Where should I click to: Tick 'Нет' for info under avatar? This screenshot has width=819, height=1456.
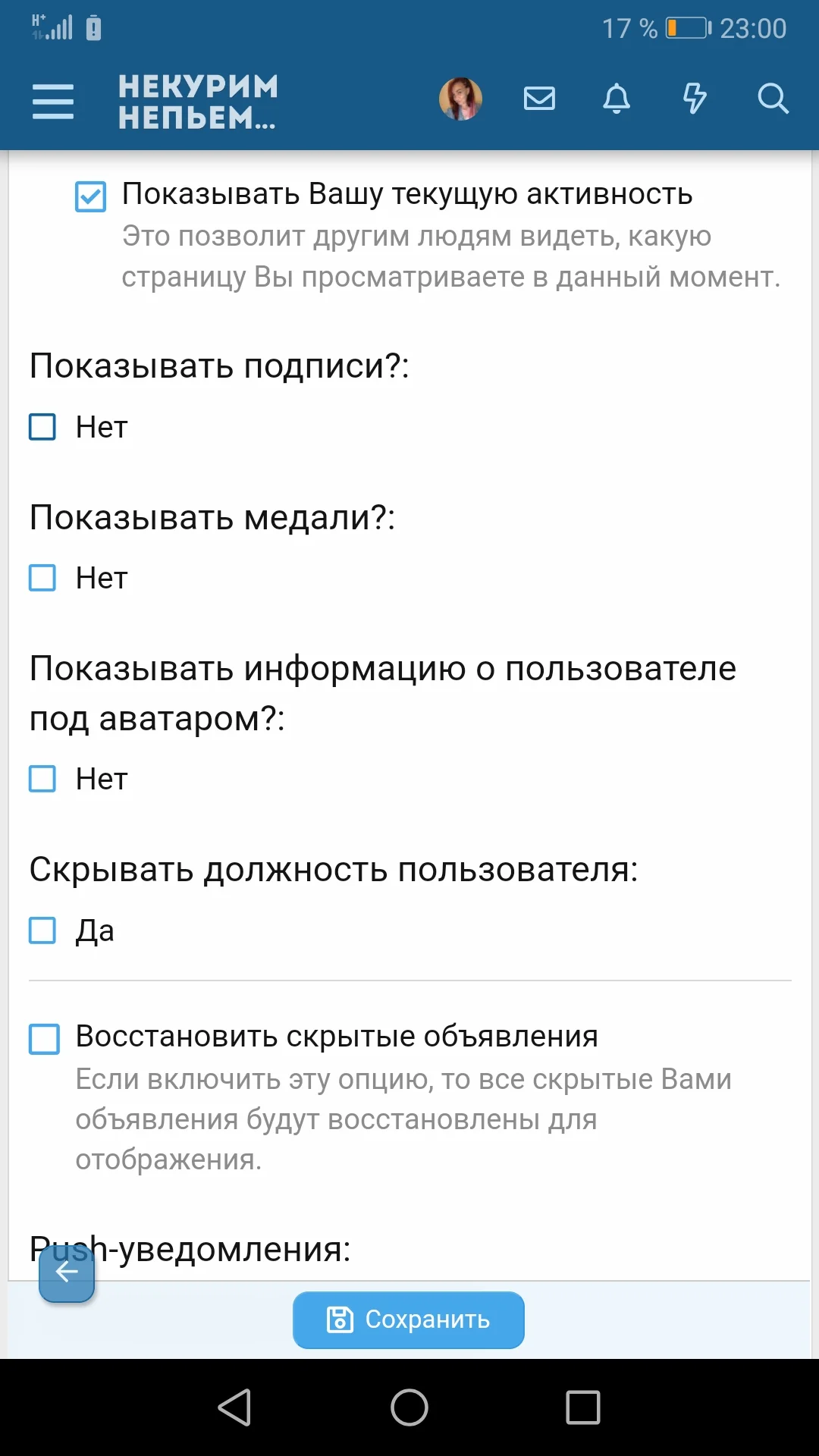coord(42,779)
